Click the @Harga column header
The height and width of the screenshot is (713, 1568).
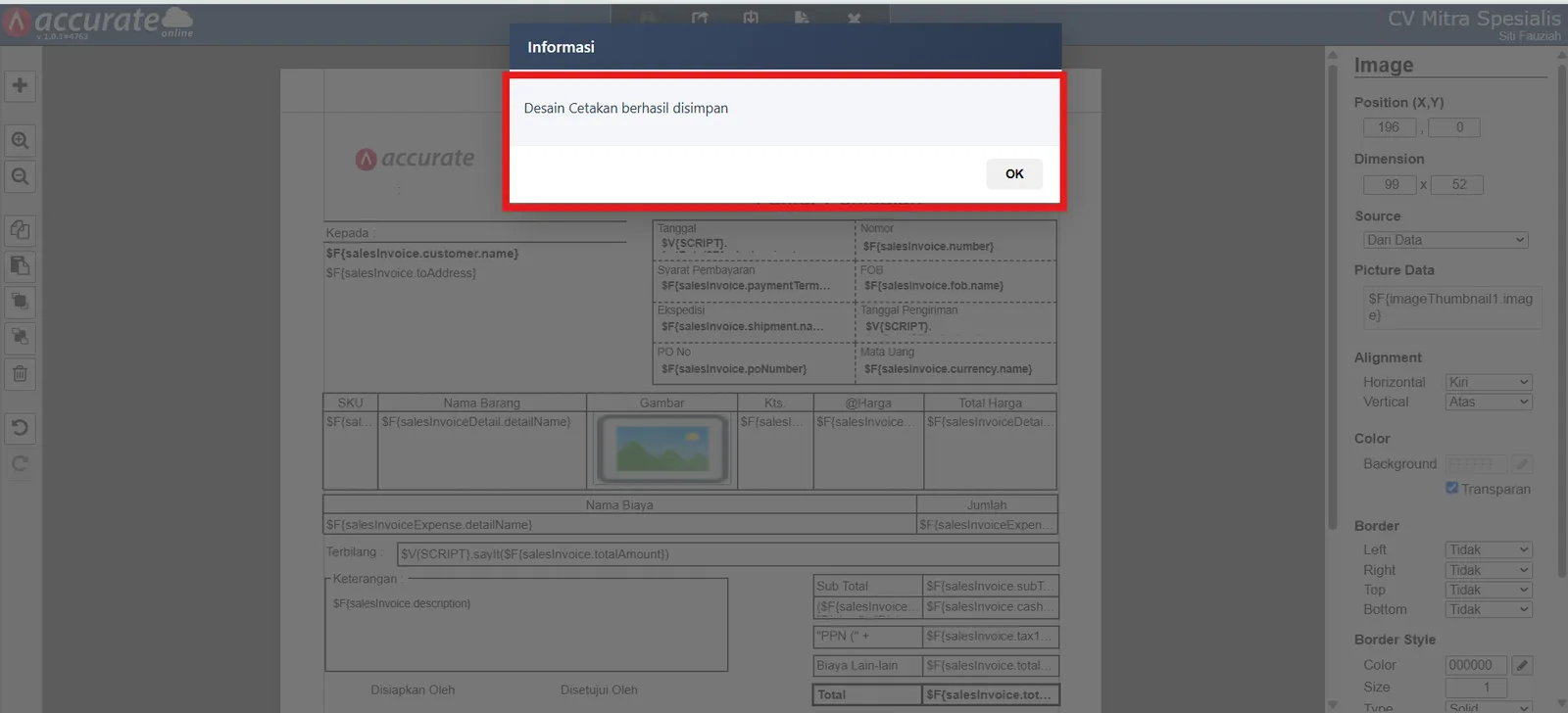(x=868, y=403)
